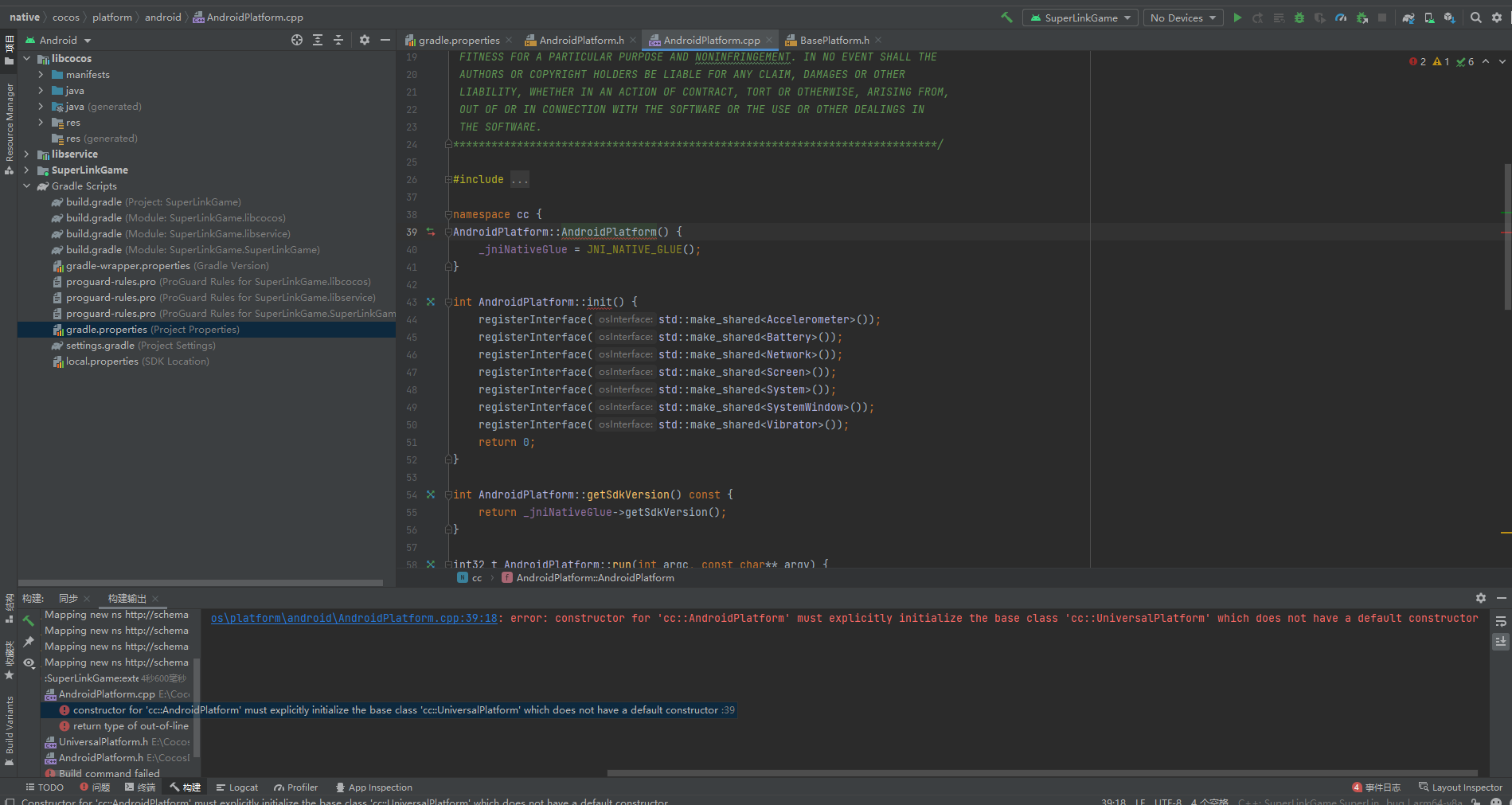Toggle fold marker on the init() function line

(x=447, y=303)
